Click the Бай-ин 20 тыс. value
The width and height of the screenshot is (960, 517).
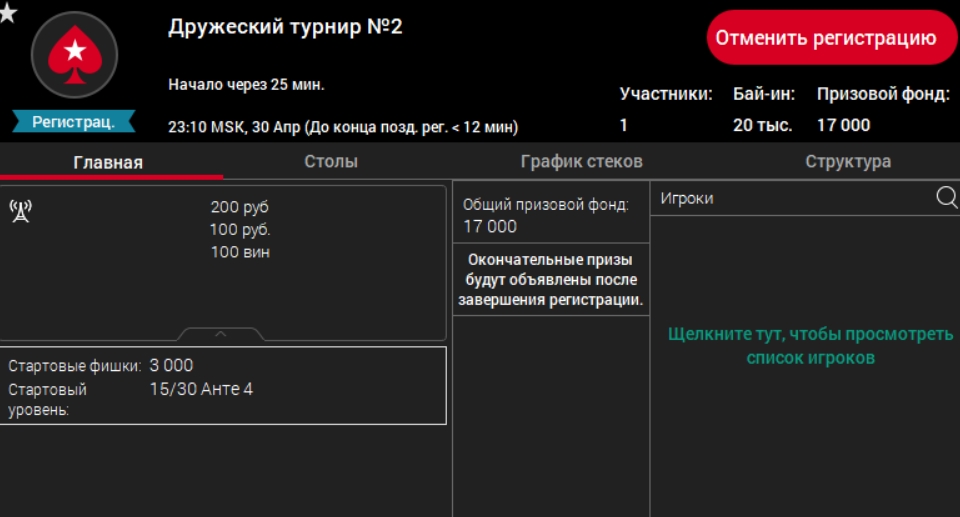coord(762,125)
